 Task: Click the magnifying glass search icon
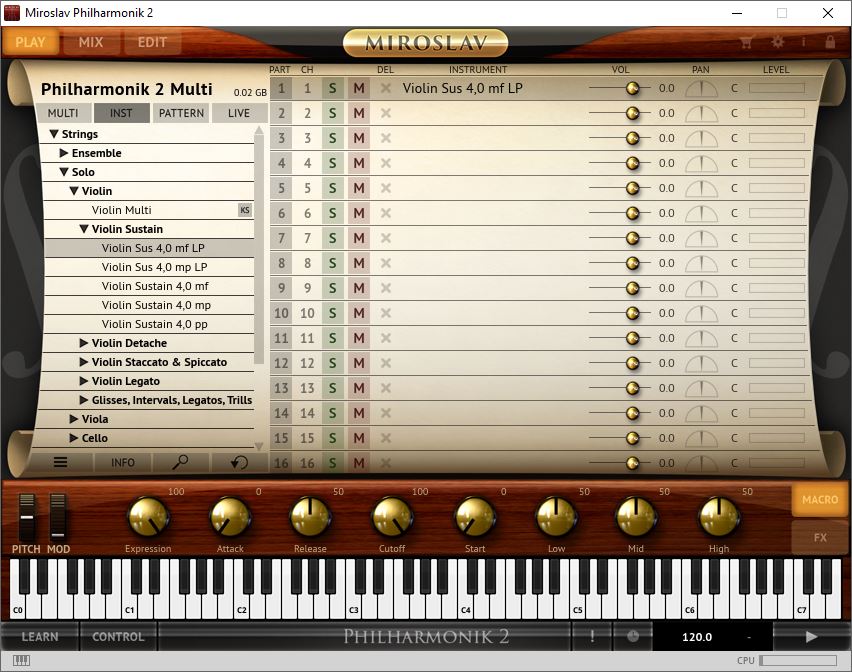point(180,462)
